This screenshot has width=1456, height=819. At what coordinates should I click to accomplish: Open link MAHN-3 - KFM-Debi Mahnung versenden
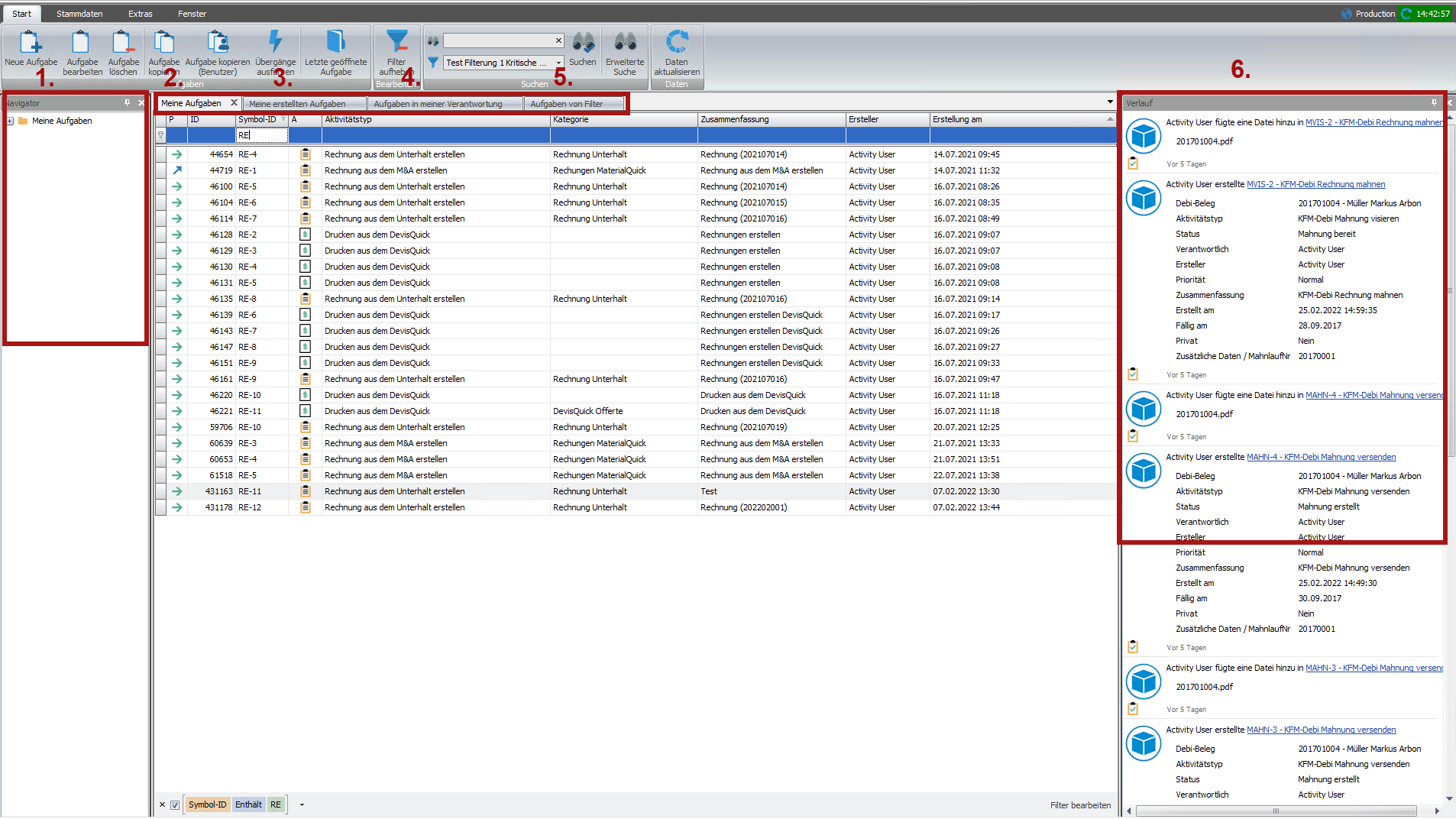coord(1321,730)
